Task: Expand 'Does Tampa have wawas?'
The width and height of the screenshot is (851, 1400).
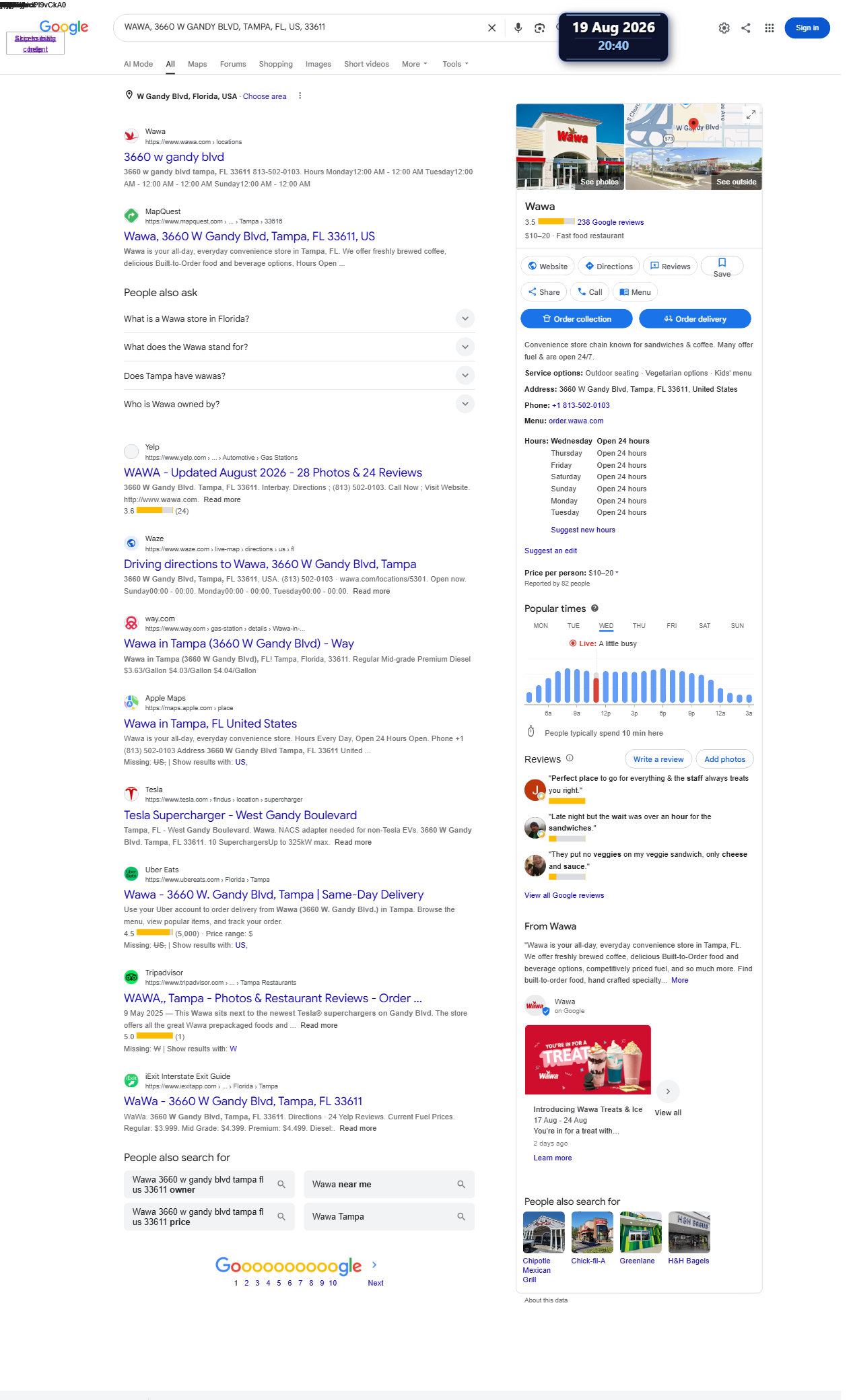Action: [299, 376]
